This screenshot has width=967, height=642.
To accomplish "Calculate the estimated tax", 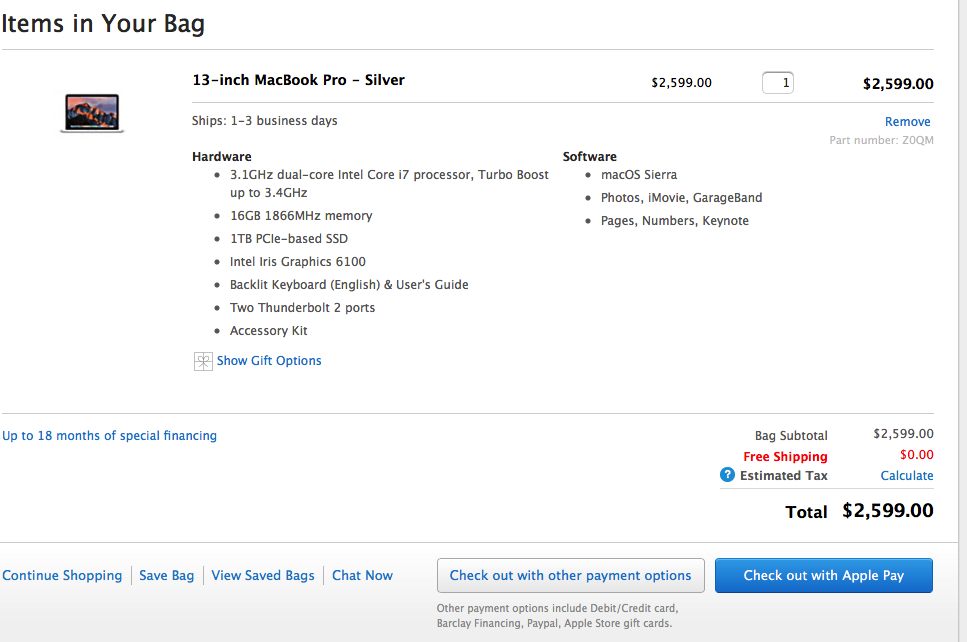I will click(x=907, y=475).
